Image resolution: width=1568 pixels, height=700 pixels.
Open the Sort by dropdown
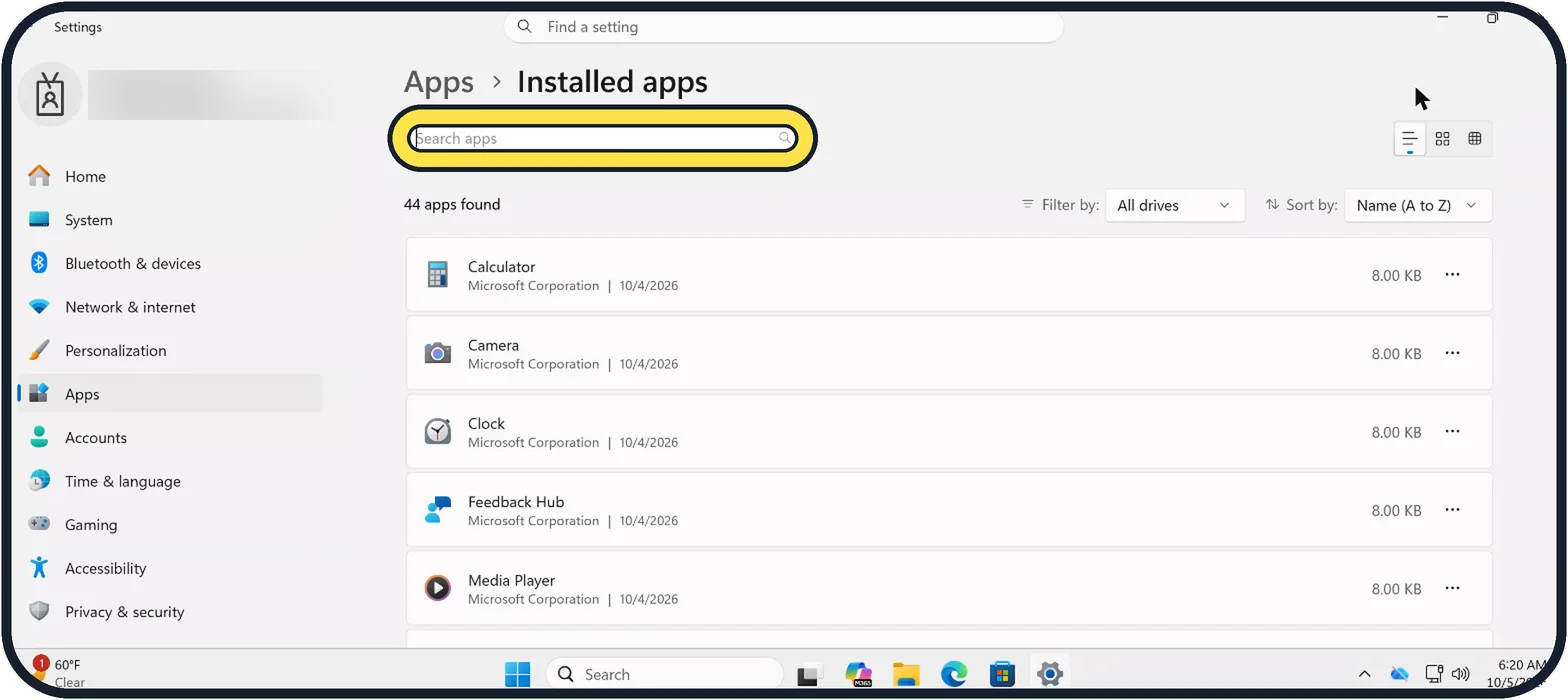(1418, 205)
